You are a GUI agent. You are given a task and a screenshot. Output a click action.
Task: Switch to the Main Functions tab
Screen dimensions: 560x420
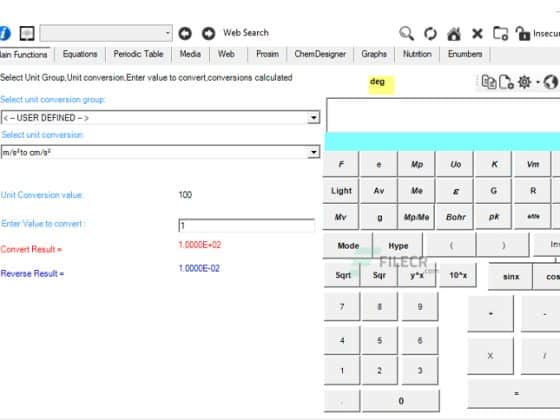24,55
